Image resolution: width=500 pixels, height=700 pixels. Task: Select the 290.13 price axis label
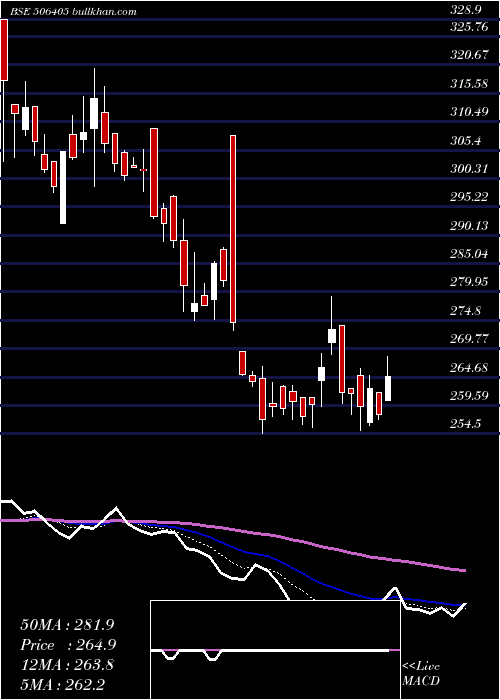click(470, 226)
